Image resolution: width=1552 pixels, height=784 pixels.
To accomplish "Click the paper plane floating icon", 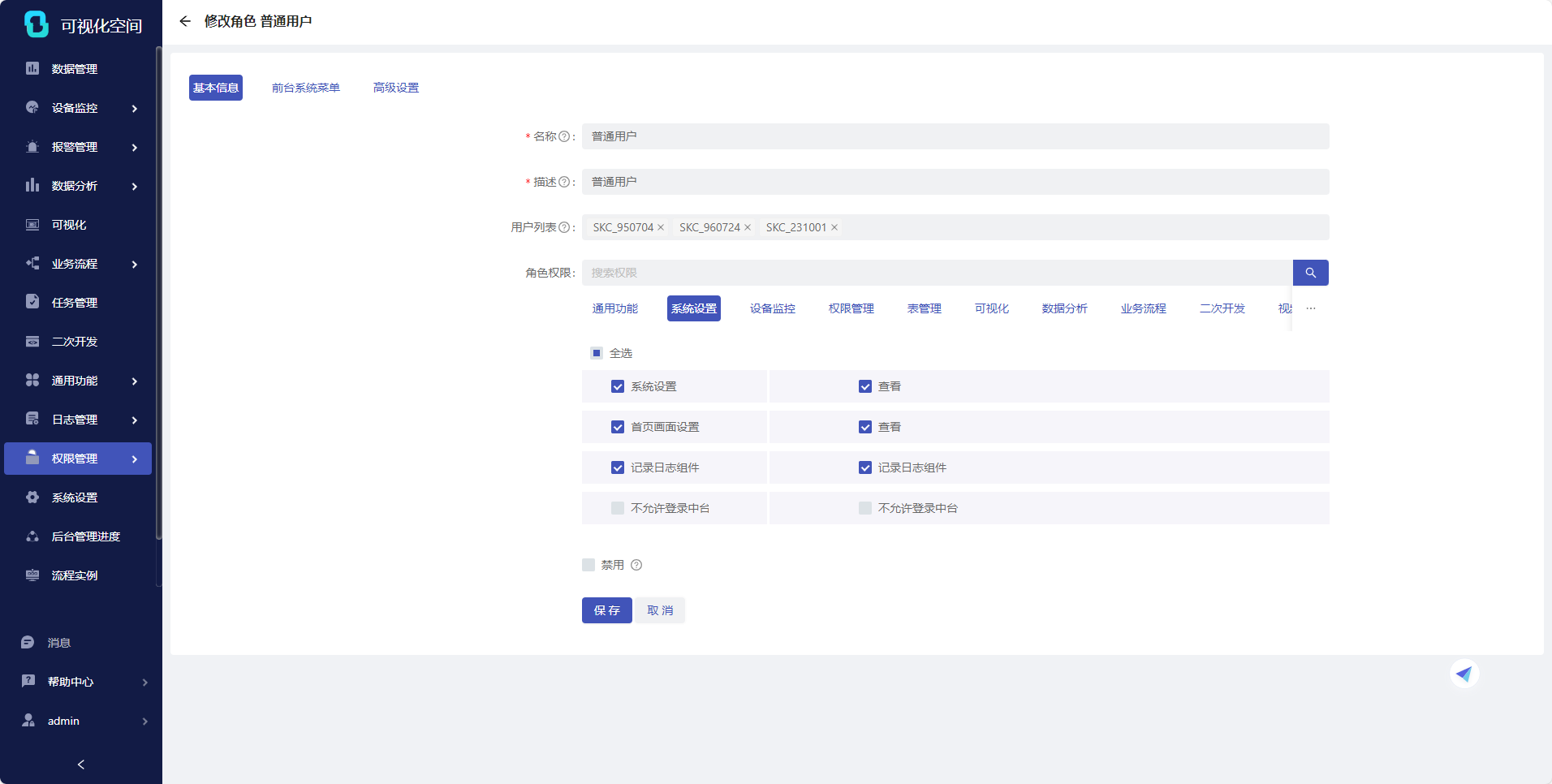I will point(1464,674).
